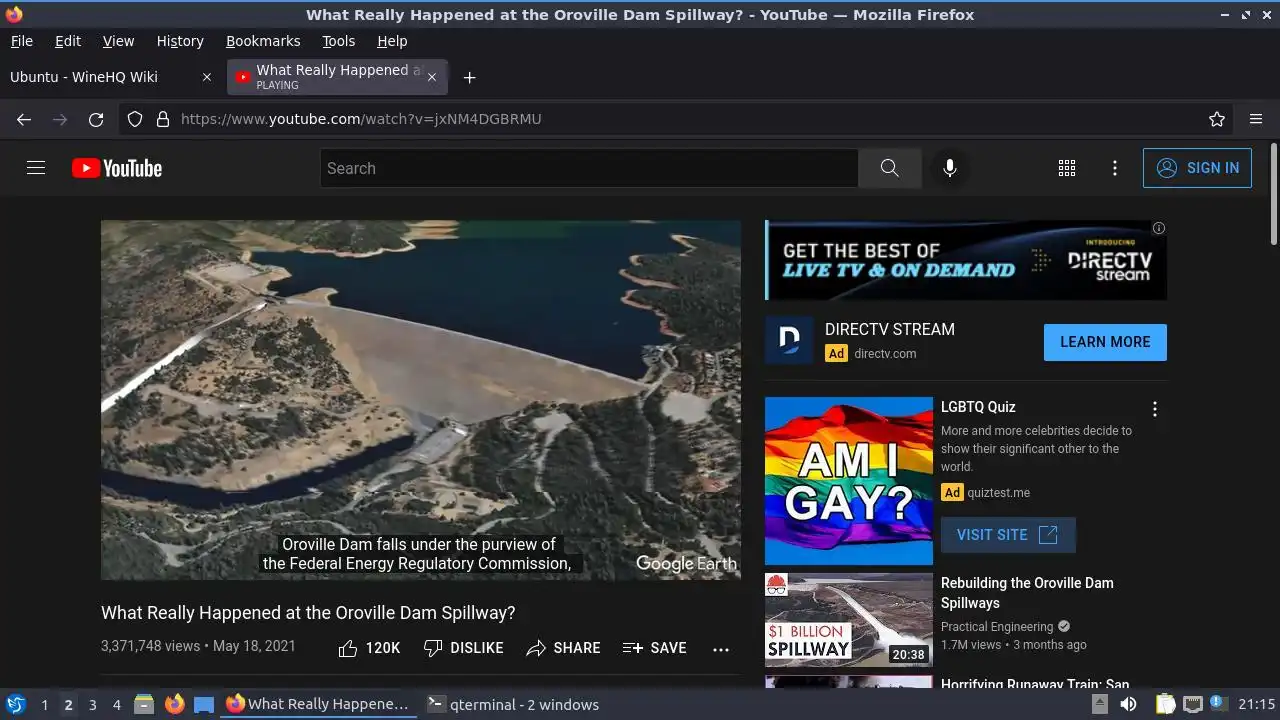Image resolution: width=1280 pixels, height=720 pixels.
Task: Open clipboard manager tray icon
Action: tap(1165, 704)
